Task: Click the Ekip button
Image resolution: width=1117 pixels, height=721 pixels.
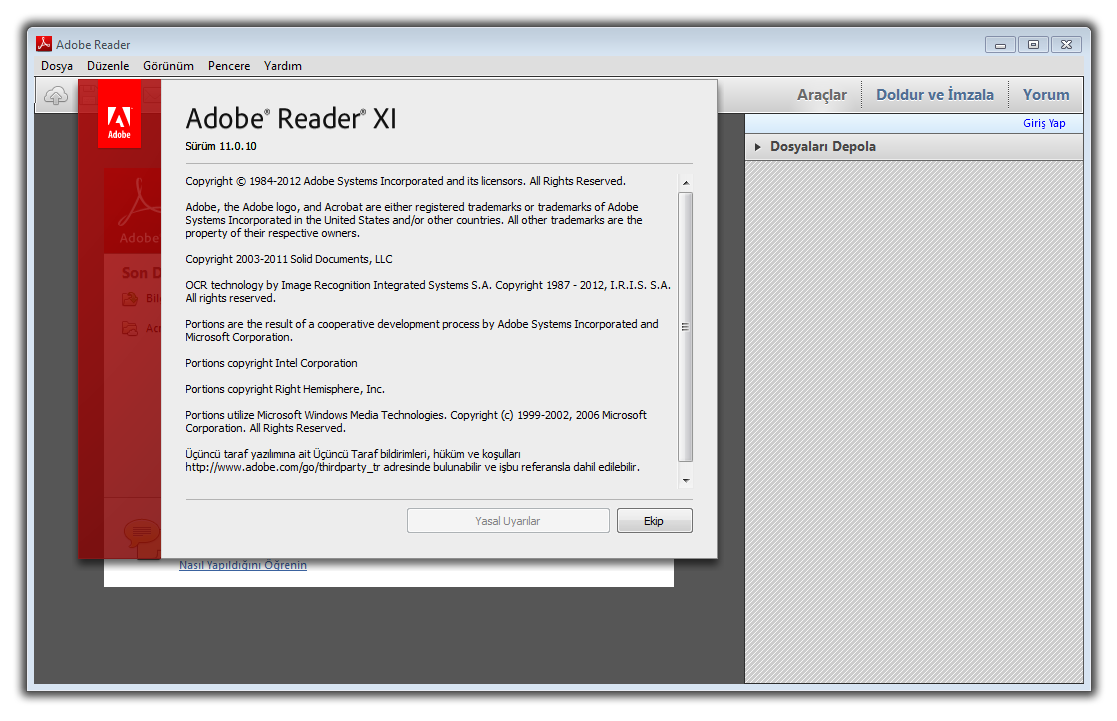Action: [655, 521]
